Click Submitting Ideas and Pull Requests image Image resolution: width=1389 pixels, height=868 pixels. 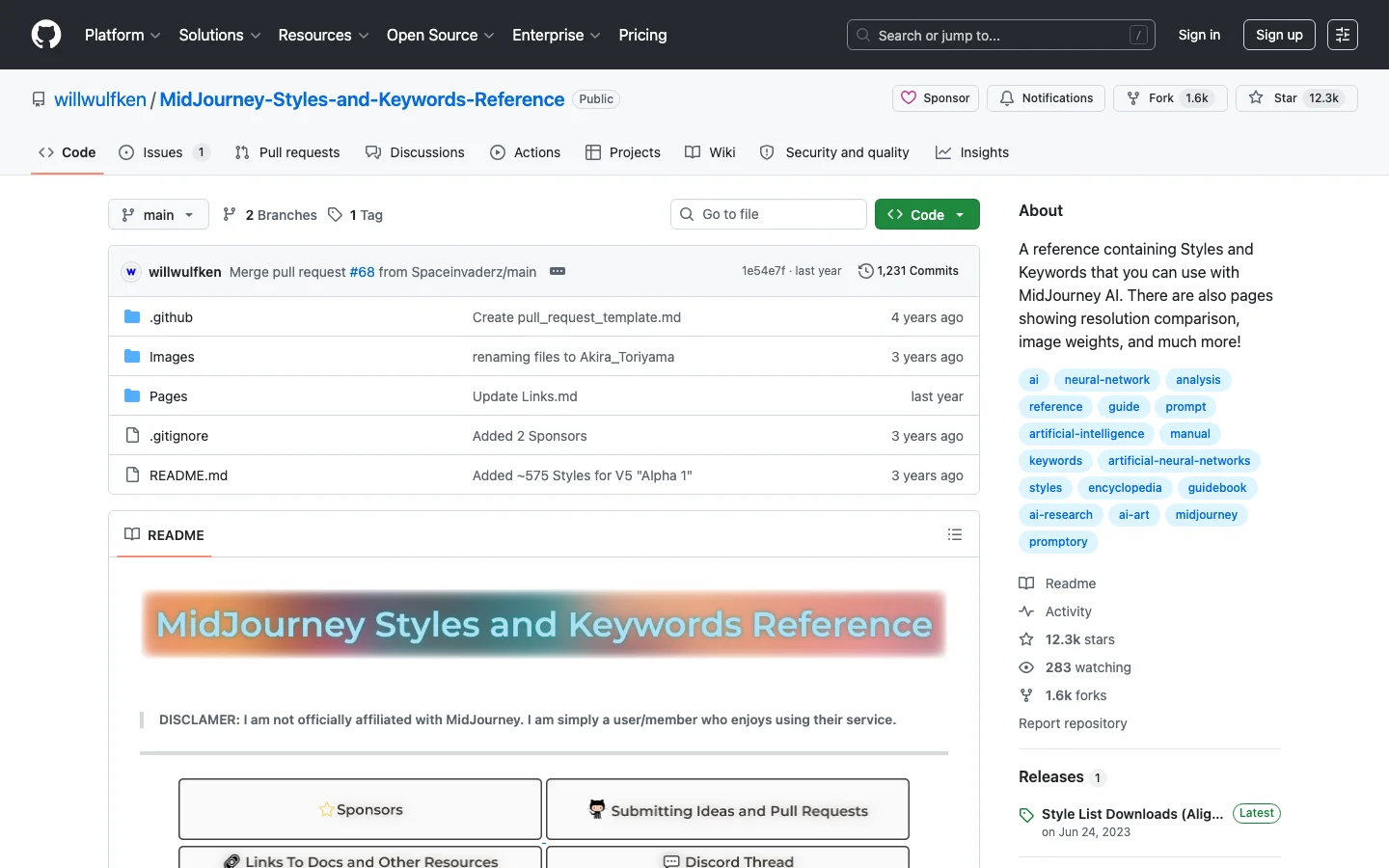(727, 809)
